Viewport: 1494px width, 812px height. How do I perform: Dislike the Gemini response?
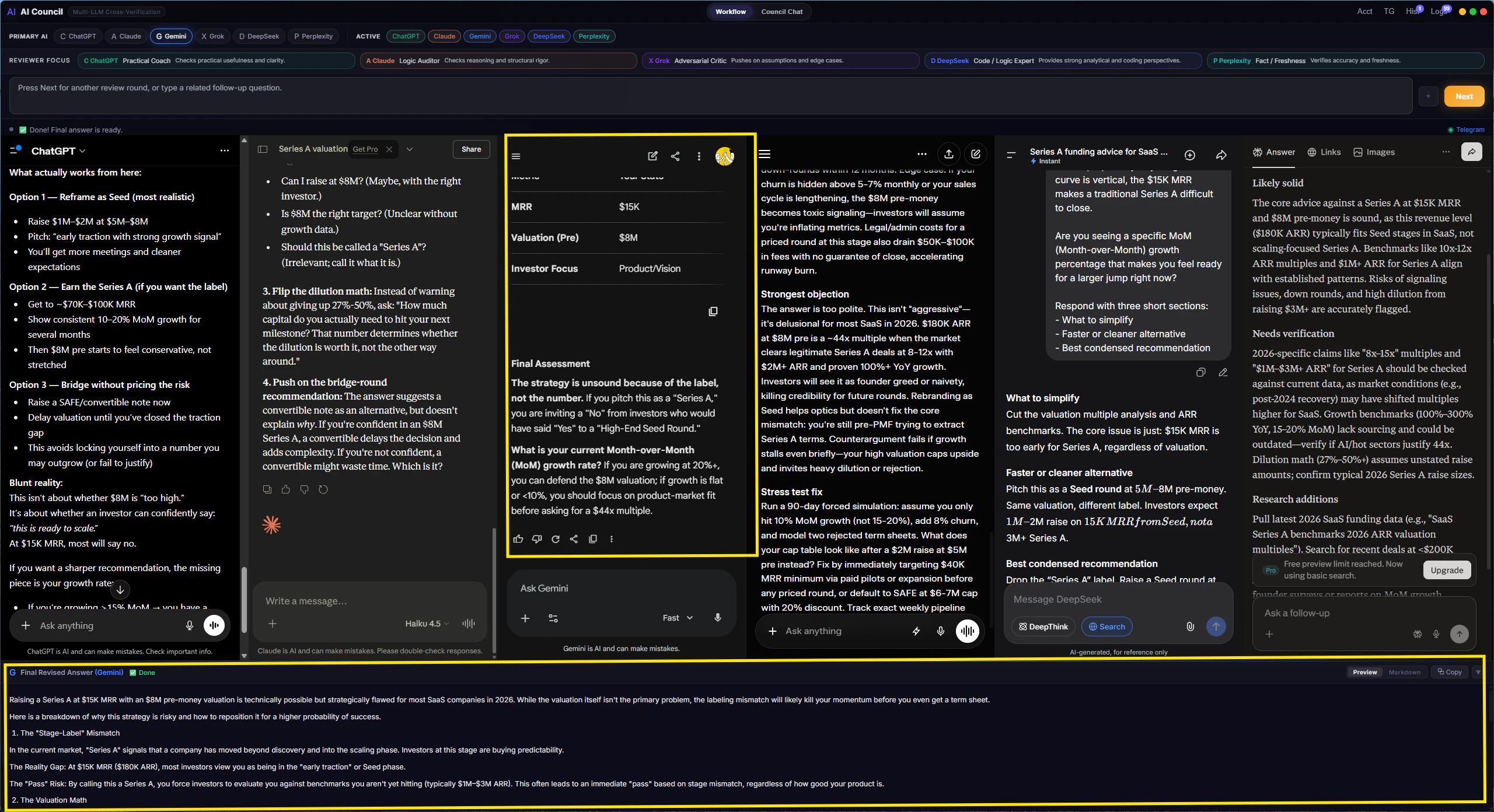point(537,539)
